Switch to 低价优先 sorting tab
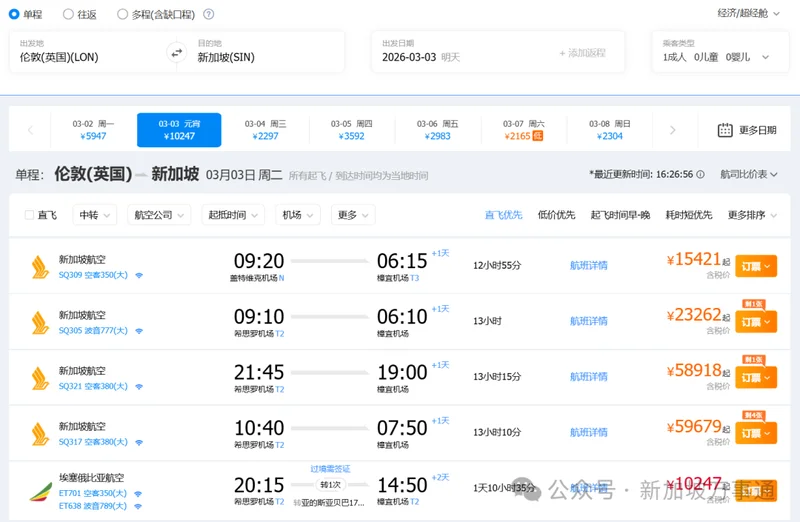This screenshot has width=800, height=522. (x=556, y=215)
